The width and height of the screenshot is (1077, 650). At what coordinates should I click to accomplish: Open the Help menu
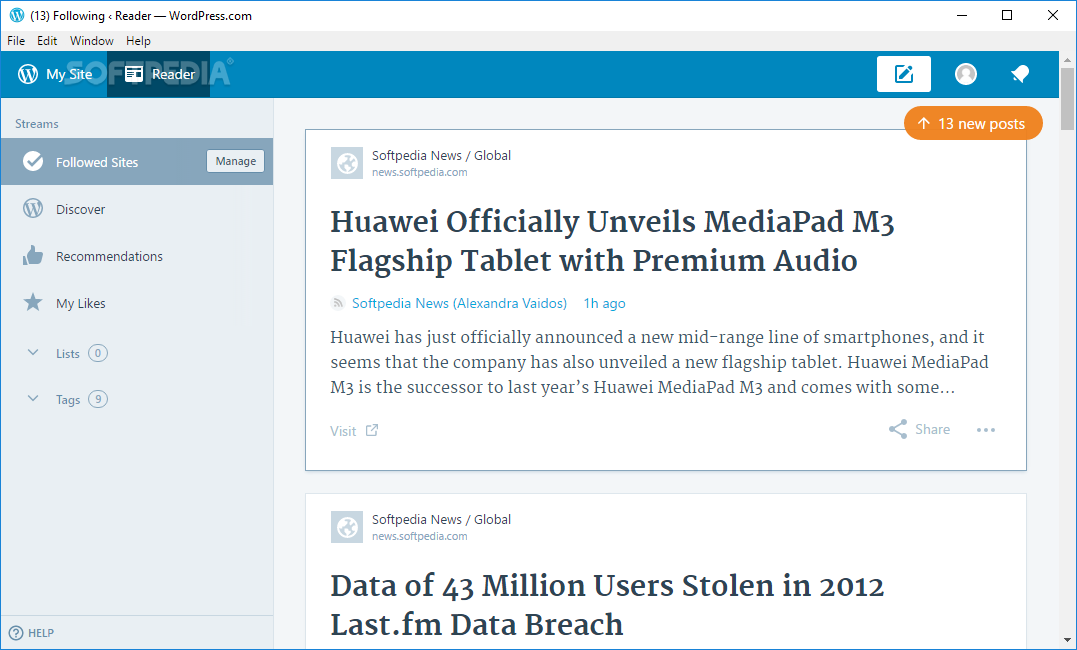pos(138,41)
